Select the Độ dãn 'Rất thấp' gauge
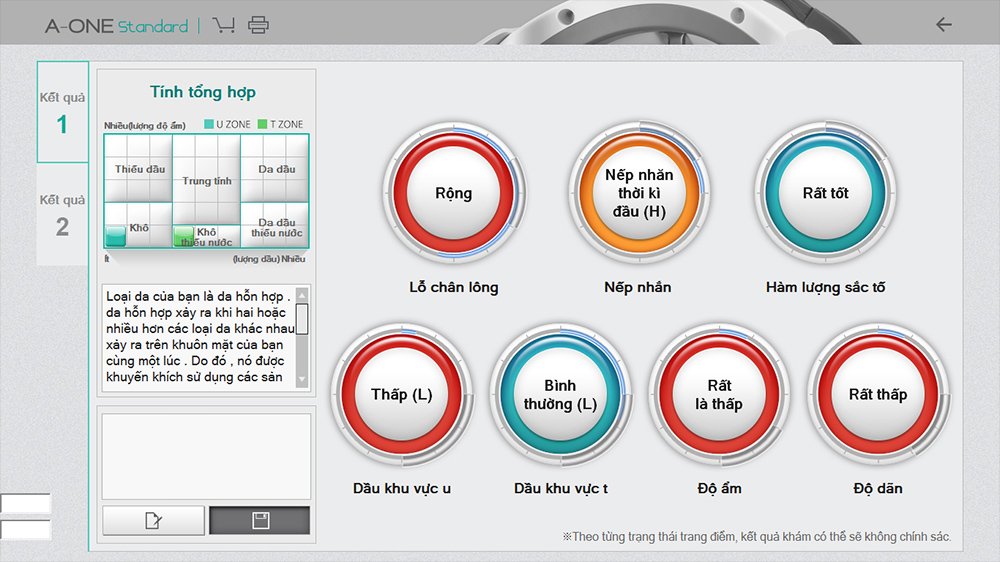Image resolution: width=1000 pixels, height=562 pixels. tap(877, 394)
